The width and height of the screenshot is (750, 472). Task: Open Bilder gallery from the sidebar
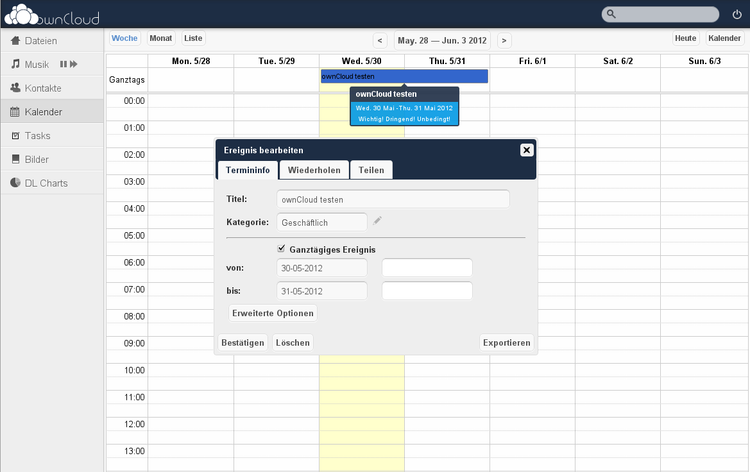(36, 159)
